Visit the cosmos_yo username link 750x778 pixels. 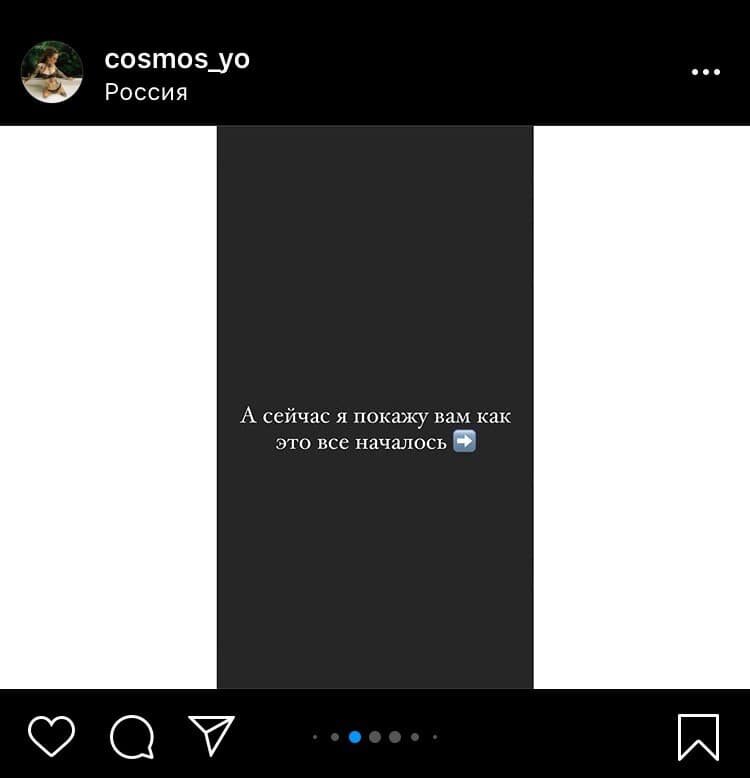pyautogui.click(x=177, y=59)
